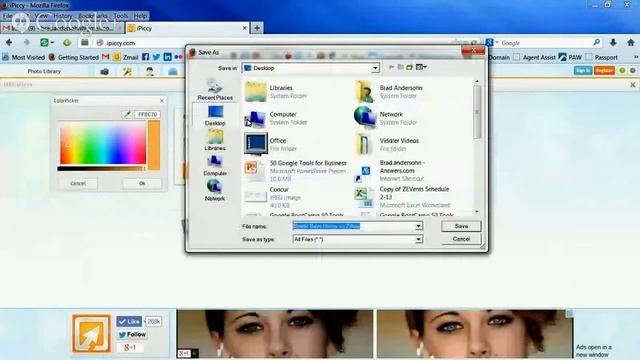Pick the eyedropper in ColorPicker panel
The image size is (640, 360).
pyautogui.click(x=127, y=114)
